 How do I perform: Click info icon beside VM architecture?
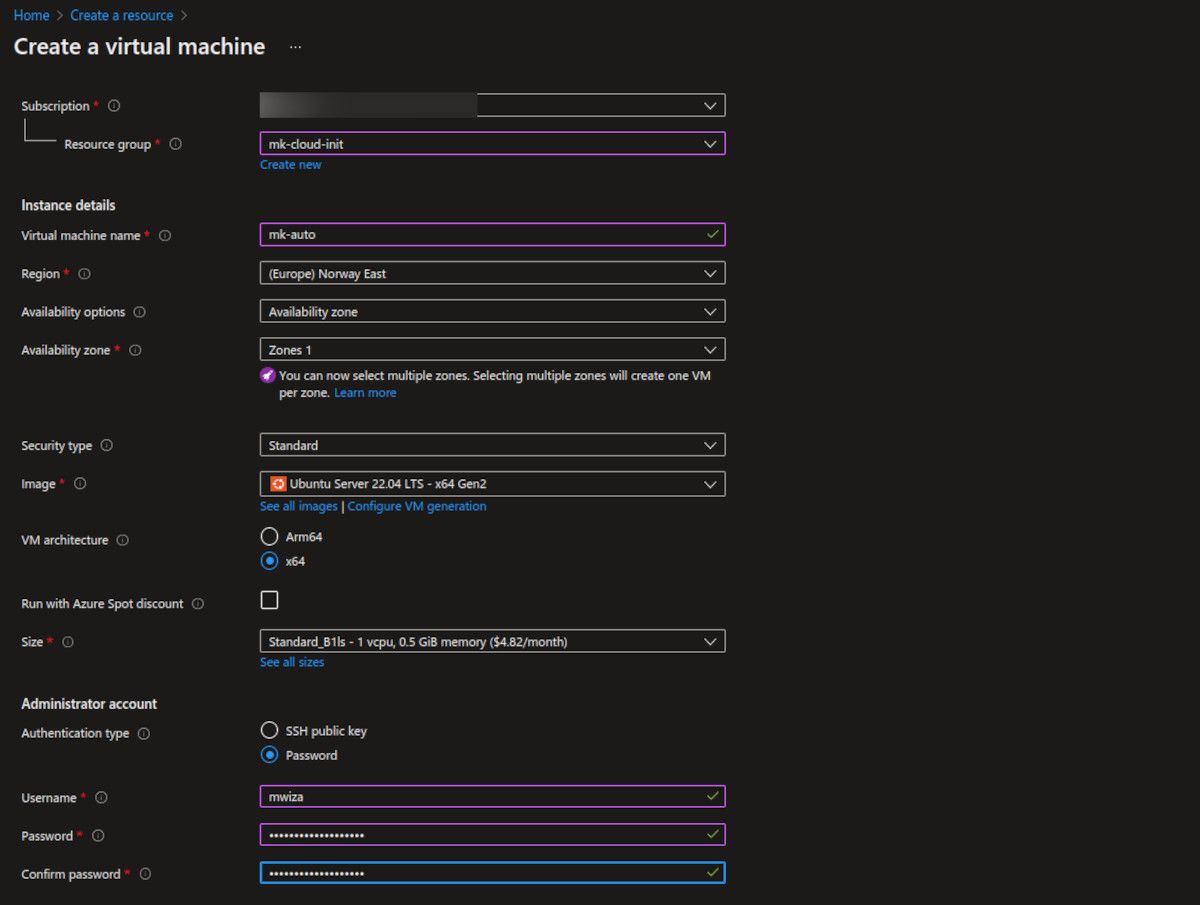point(123,540)
